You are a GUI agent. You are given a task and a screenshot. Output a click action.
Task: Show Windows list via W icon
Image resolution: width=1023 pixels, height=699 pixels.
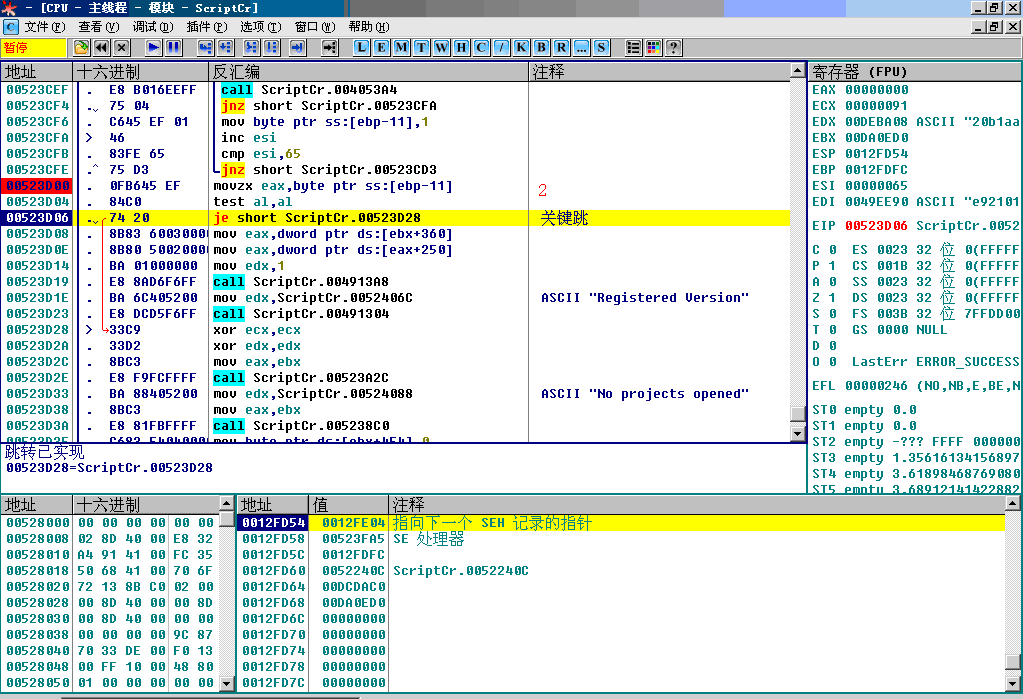[442, 48]
